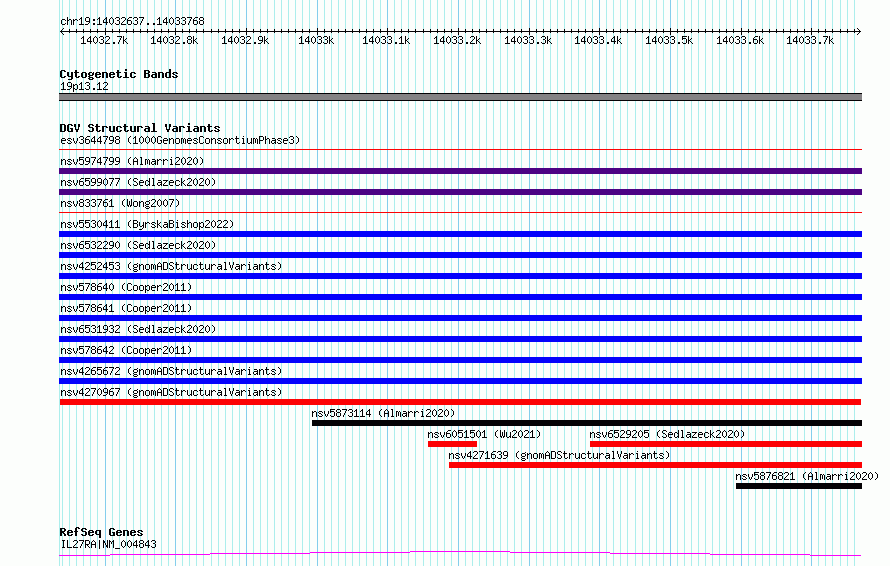Click short red nsv6051501 (Wu2021) bar

point(452,444)
